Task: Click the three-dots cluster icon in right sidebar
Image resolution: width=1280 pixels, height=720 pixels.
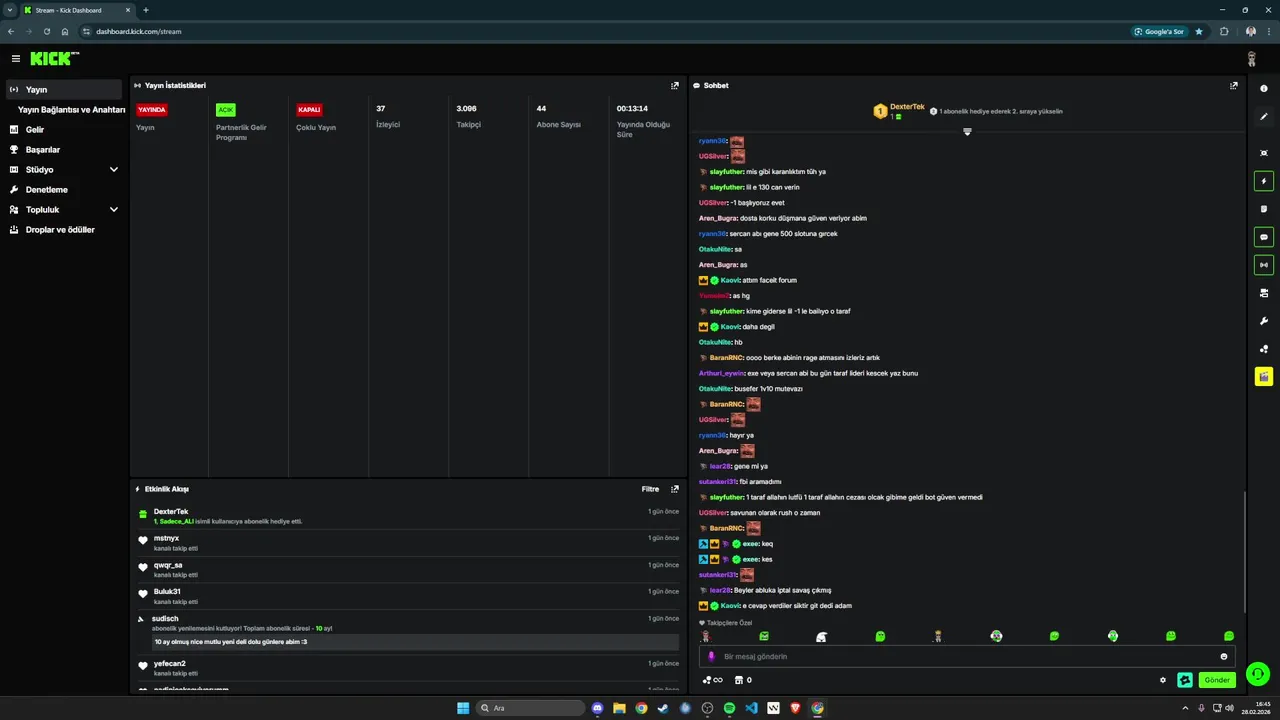Action: 1264,349
